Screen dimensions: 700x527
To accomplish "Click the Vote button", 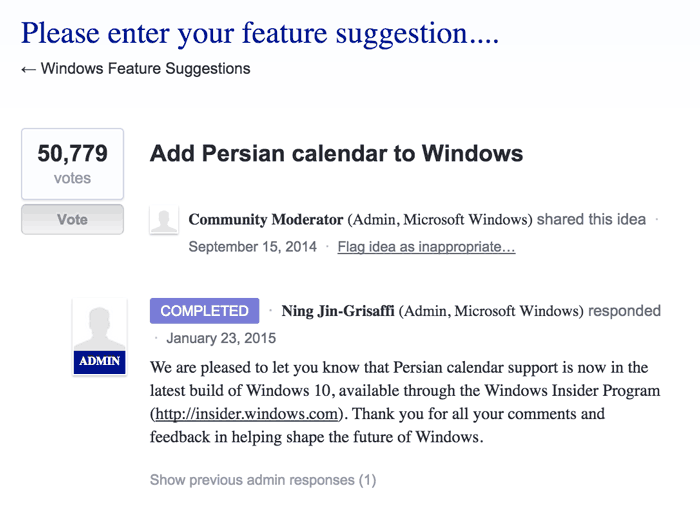I will (72, 219).
